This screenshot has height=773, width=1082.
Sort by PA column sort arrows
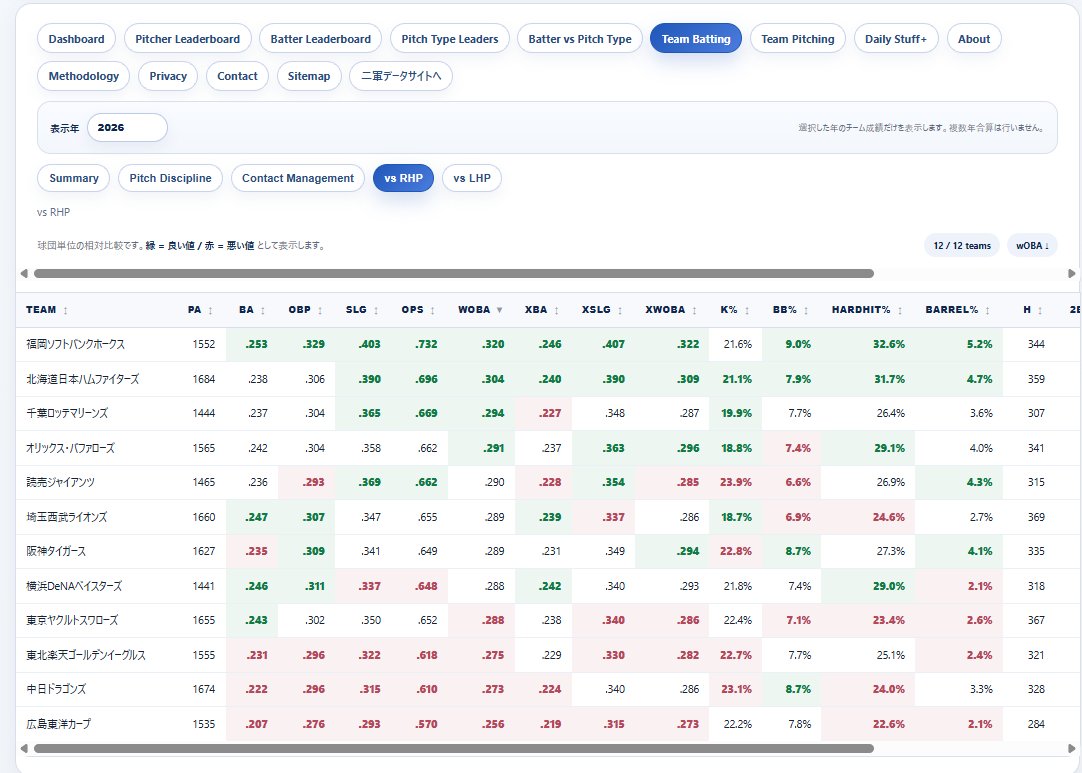pyautogui.click(x=210, y=311)
